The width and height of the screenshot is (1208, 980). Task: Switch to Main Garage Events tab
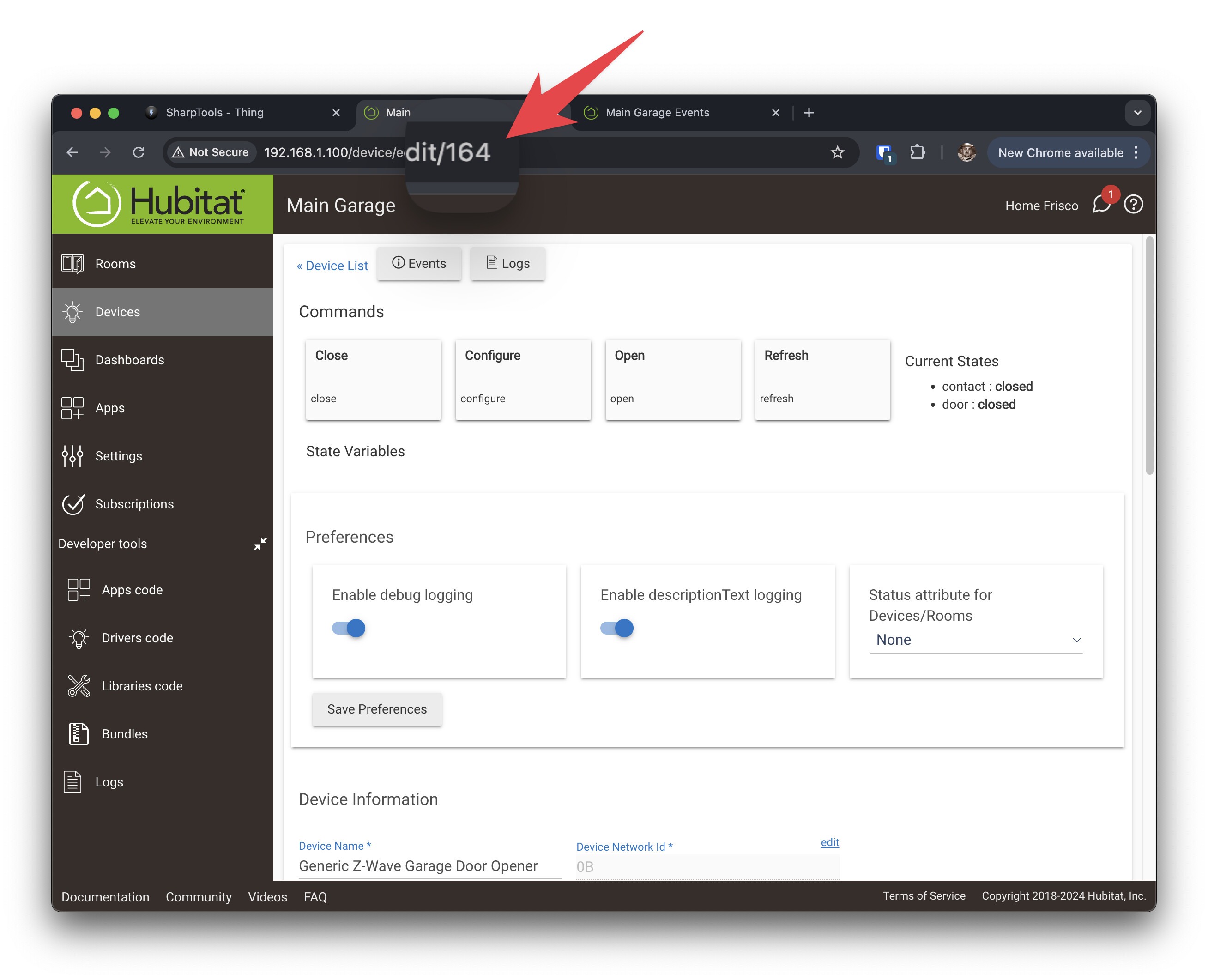click(657, 112)
